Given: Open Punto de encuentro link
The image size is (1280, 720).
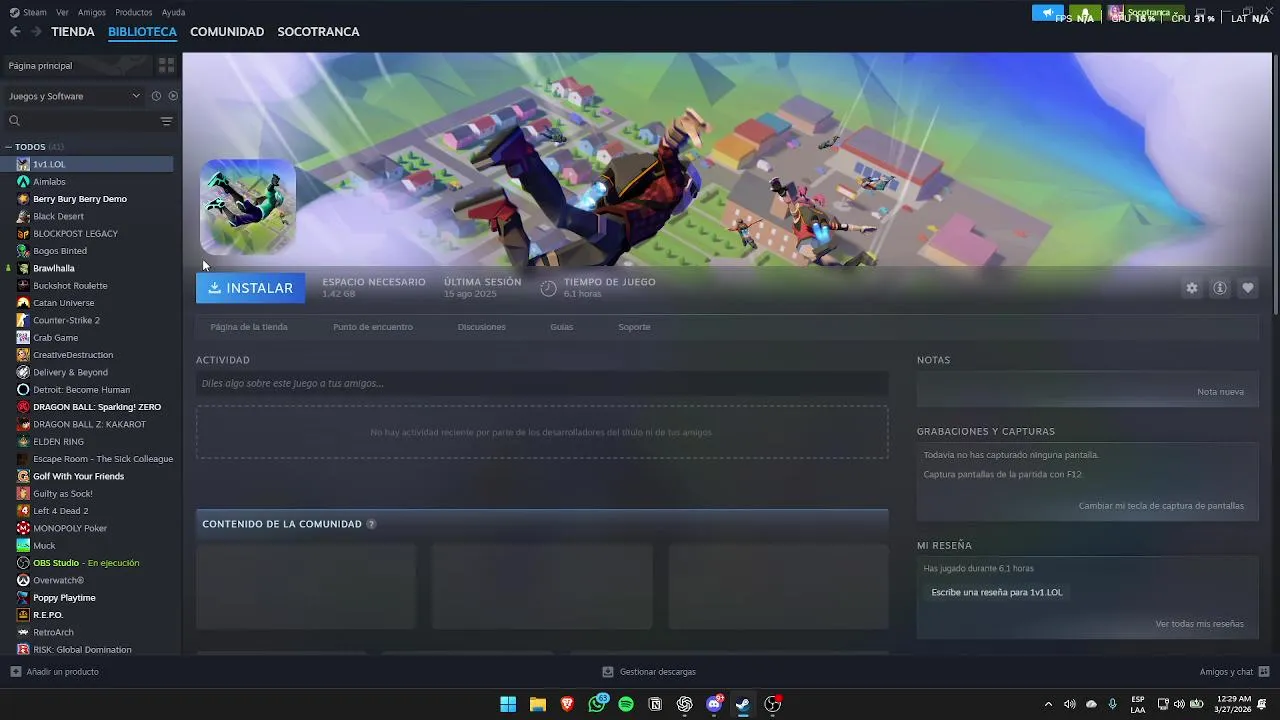Looking at the screenshot, I should tap(373, 327).
